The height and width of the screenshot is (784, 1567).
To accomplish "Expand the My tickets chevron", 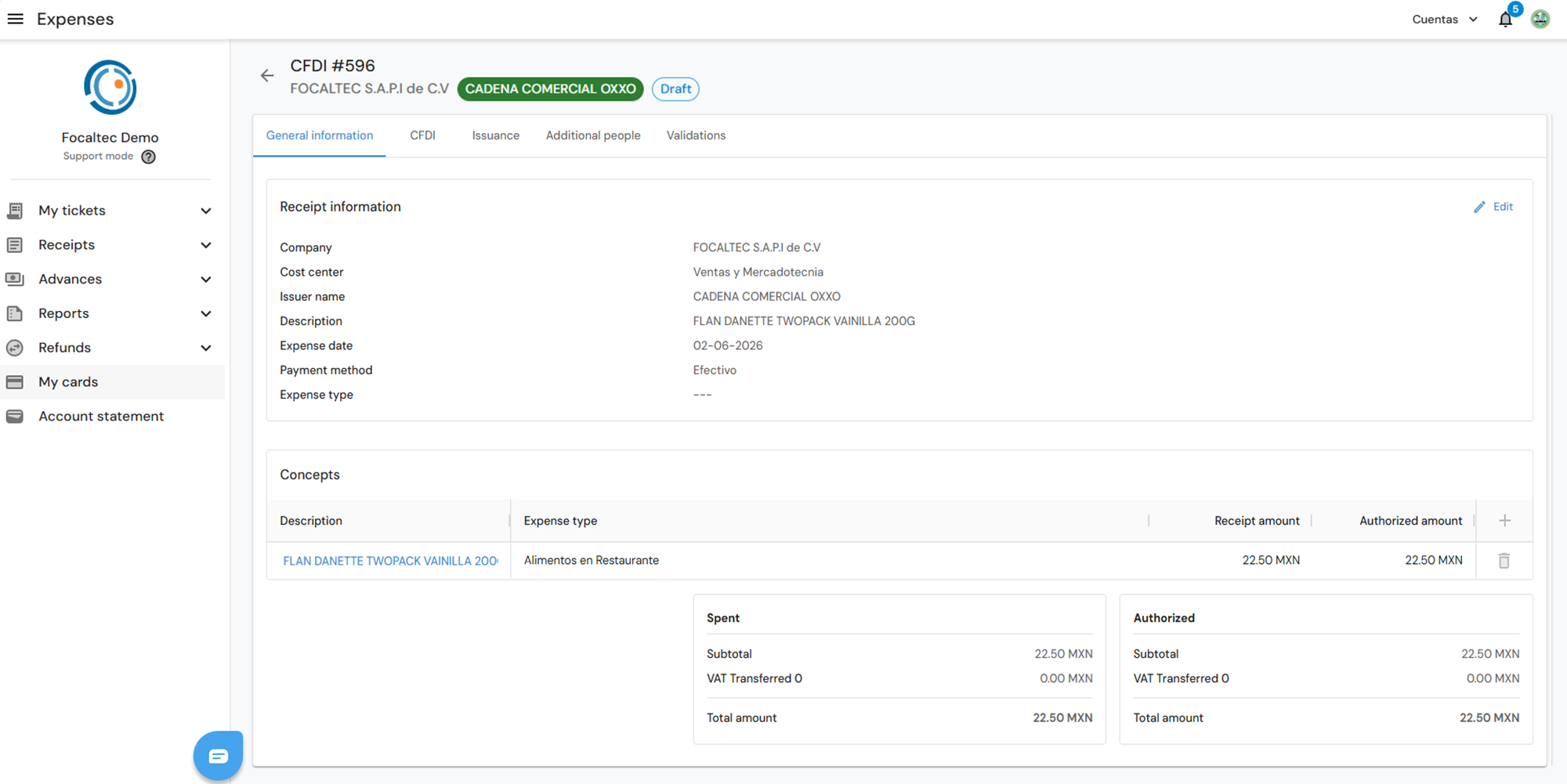I will tap(206, 211).
